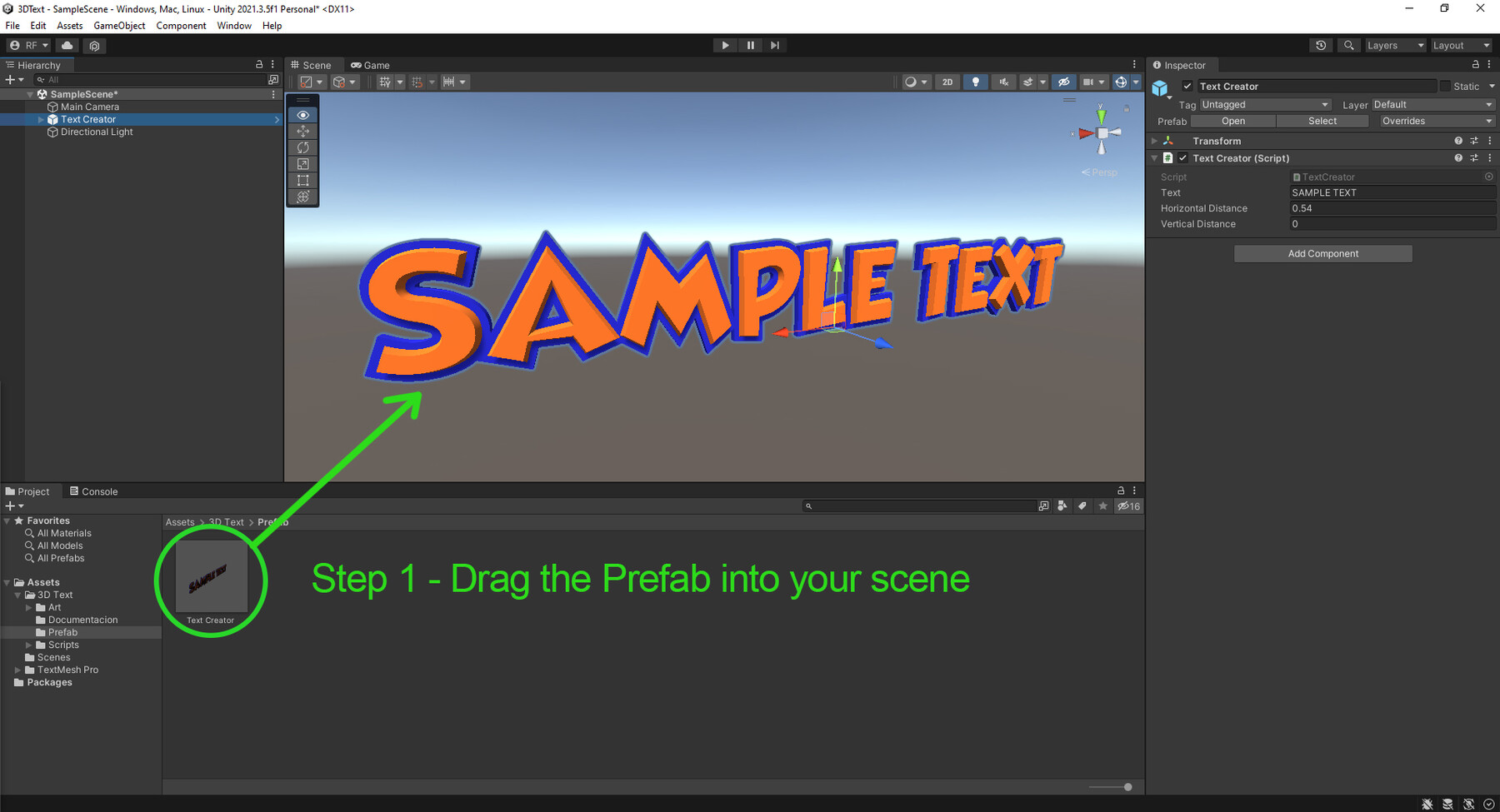Viewport: 1500px width, 812px height.
Task: Toggle 2D mode in Scene view
Action: (947, 82)
